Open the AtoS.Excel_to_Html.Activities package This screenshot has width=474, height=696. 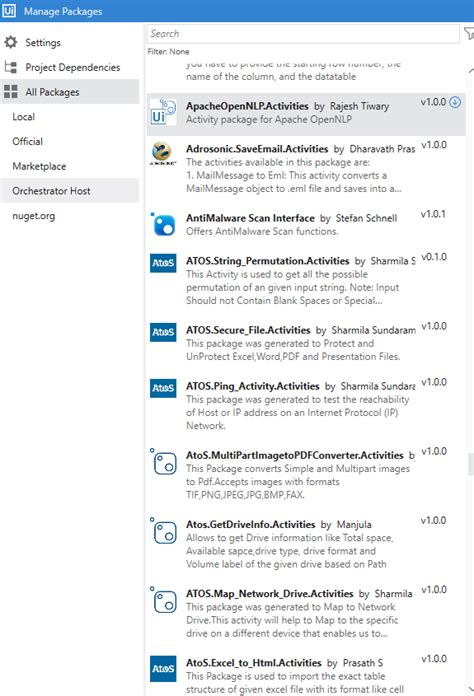pyautogui.click(x=306, y=675)
